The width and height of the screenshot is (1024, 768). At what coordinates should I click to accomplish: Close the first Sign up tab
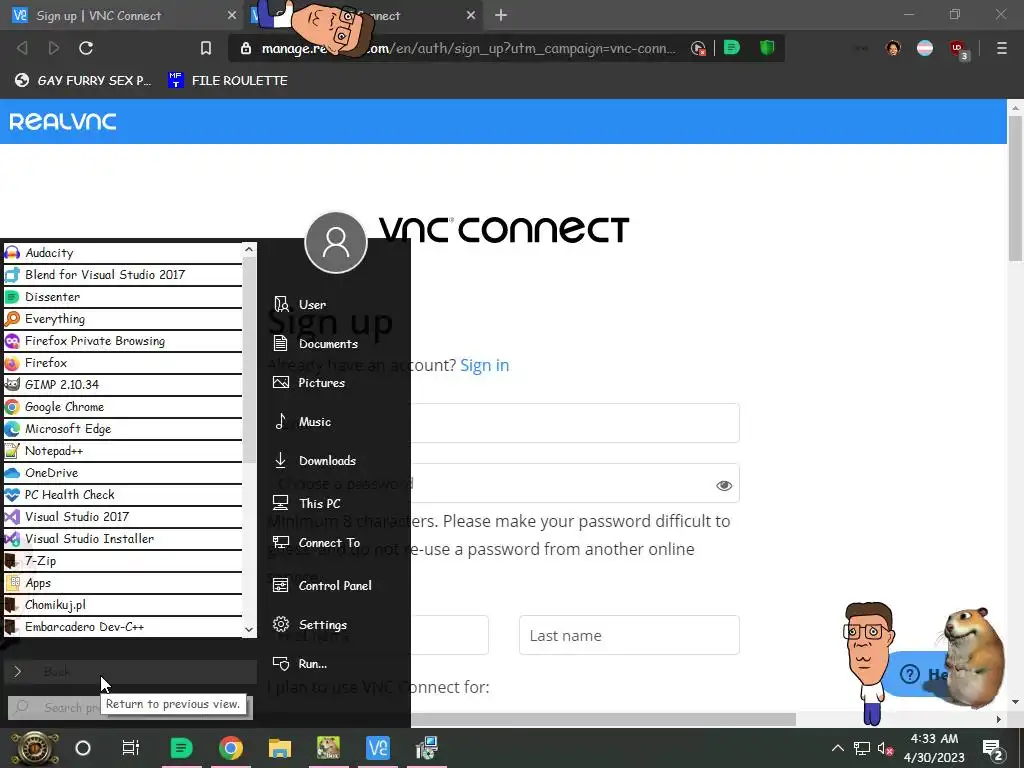[x=232, y=15]
